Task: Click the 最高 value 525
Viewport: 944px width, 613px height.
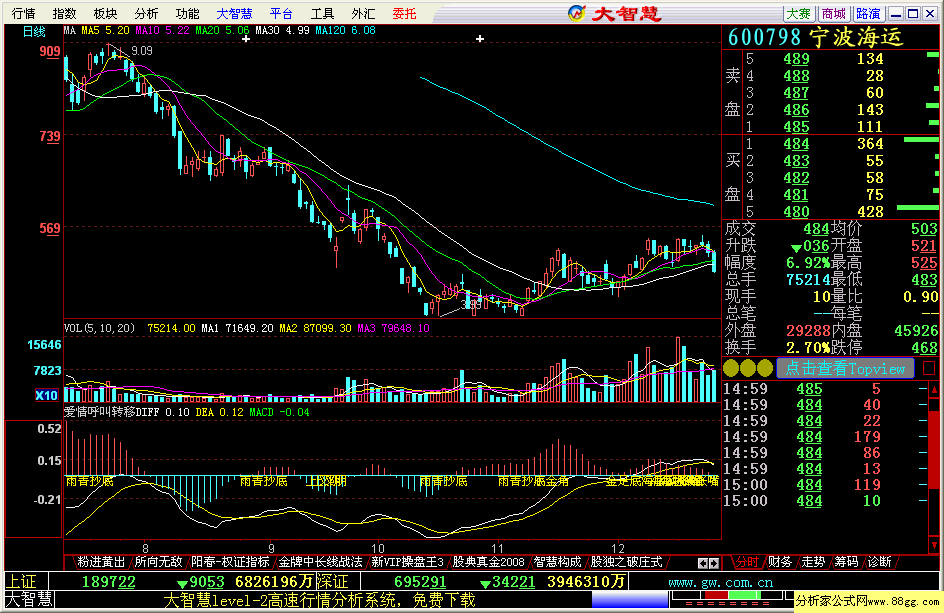Action: coord(924,263)
